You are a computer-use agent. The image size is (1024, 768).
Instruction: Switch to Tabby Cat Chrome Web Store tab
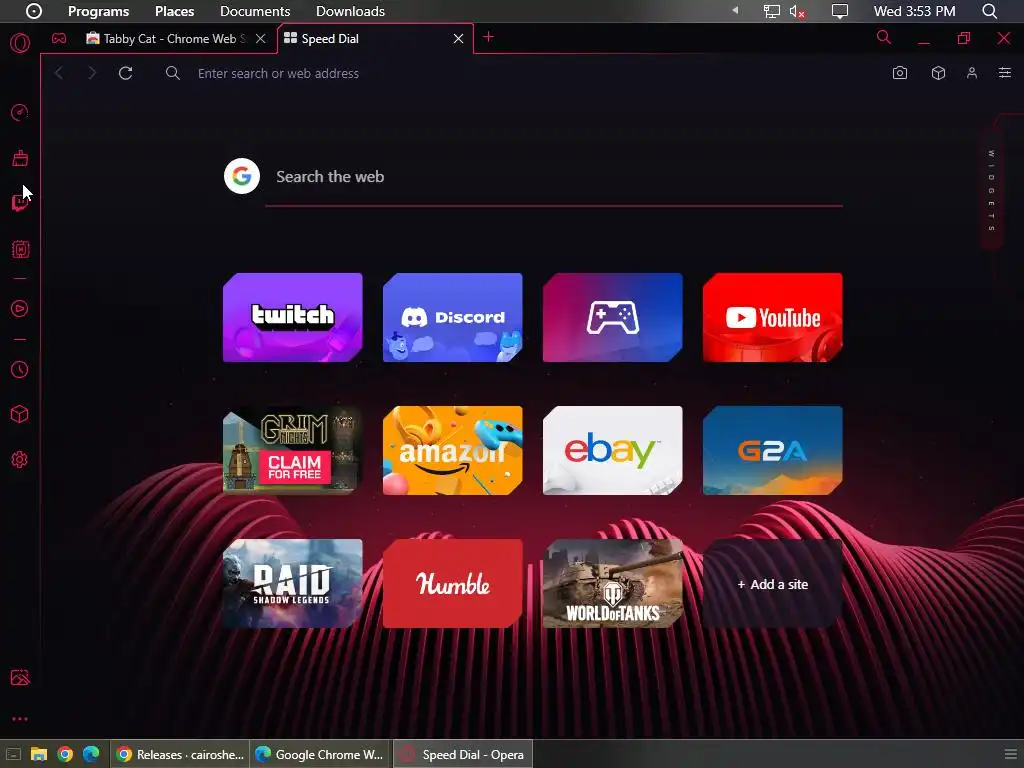tap(166, 39)
